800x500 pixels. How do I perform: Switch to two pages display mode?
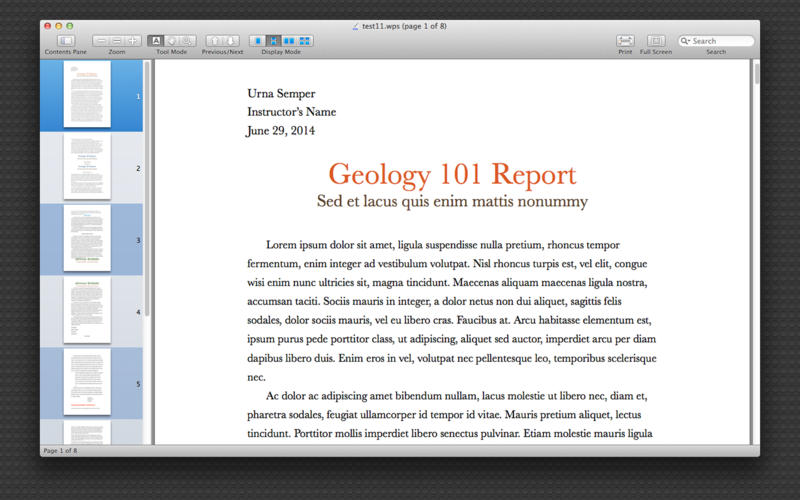289,40
